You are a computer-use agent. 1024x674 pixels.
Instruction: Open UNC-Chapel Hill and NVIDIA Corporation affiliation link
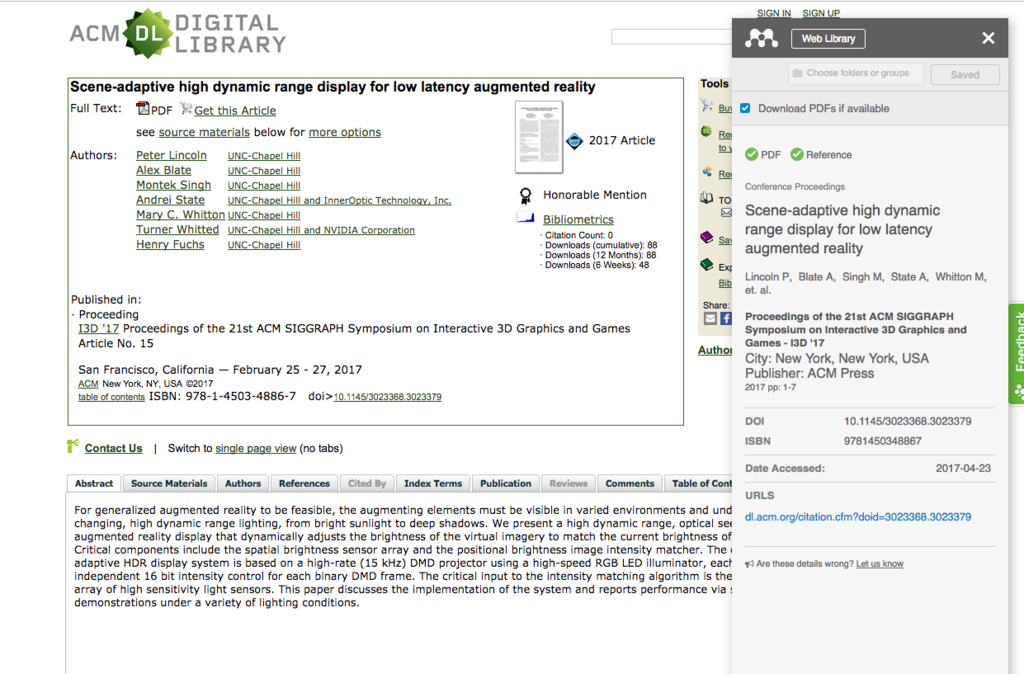click(321, 231)
